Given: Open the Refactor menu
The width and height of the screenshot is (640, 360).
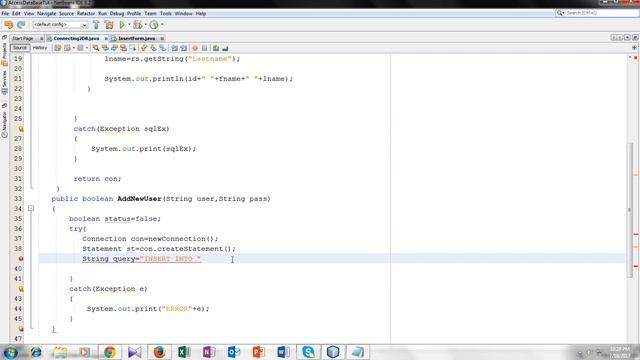Looking at the screenshot, I should pos(86,13).
